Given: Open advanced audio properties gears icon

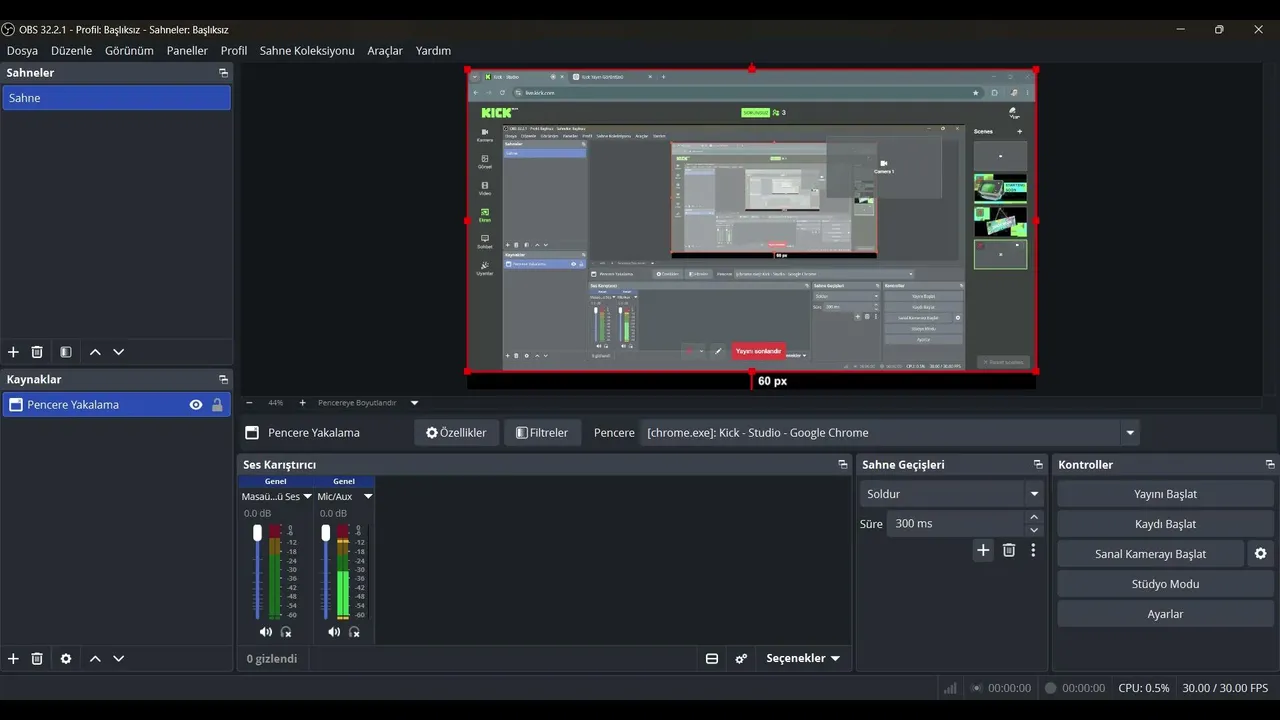Looking at the screenshot, I should click(741, 659).
